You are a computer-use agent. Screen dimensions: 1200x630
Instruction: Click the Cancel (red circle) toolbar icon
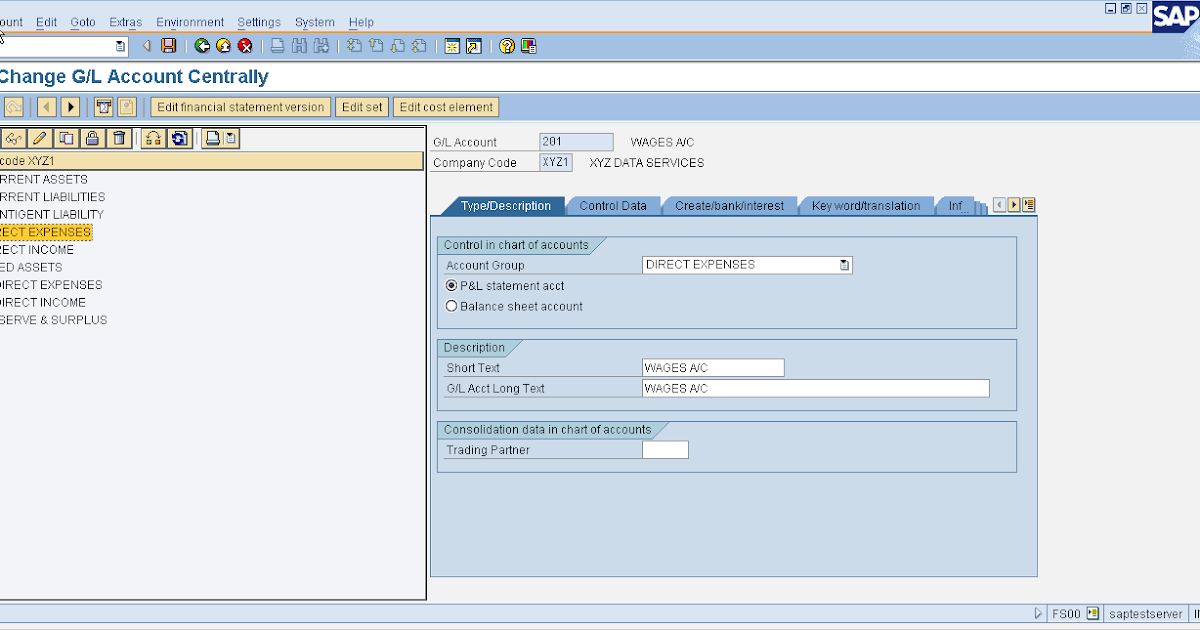coord(245,46)
